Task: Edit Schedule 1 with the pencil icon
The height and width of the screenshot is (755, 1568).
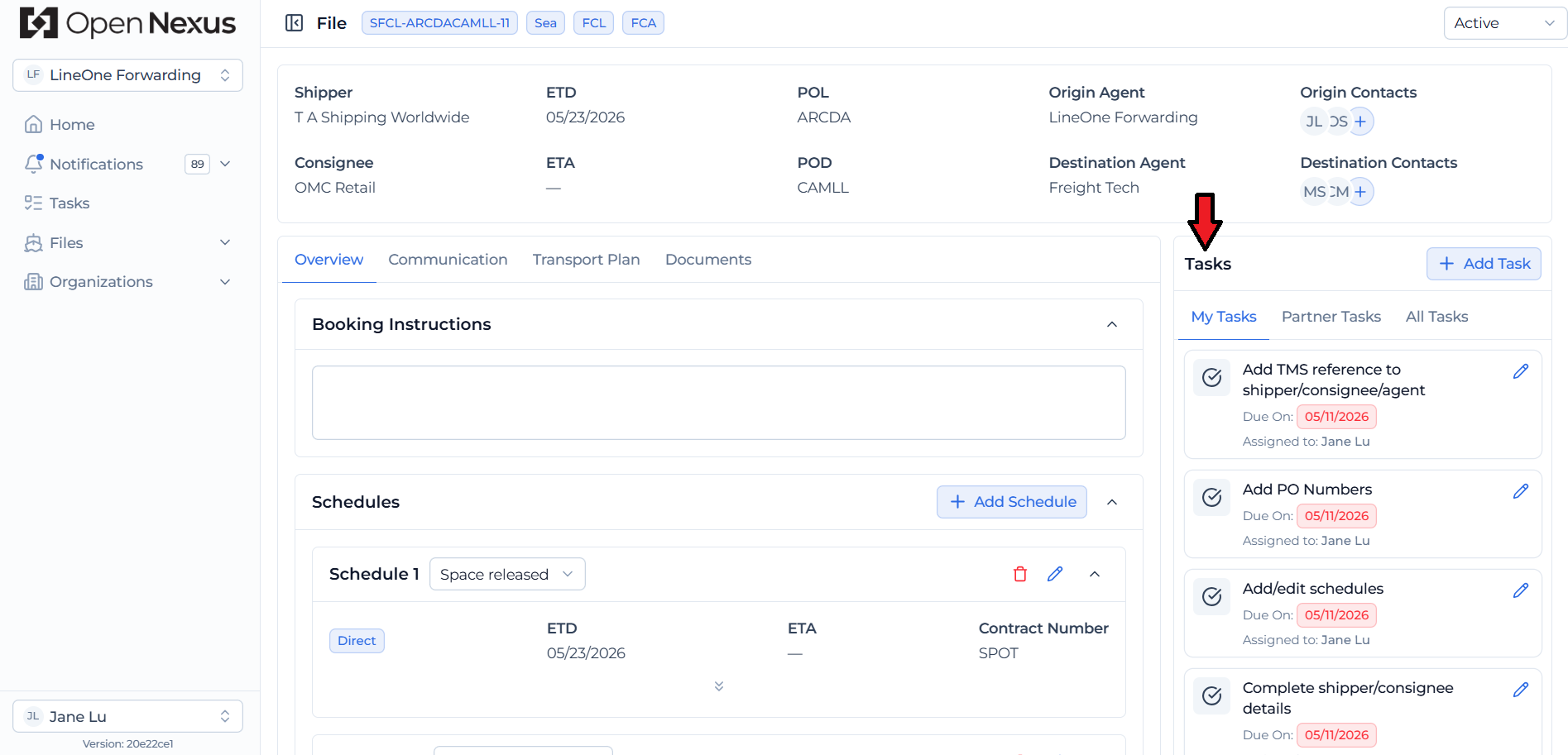Action: coord(1055,574)
